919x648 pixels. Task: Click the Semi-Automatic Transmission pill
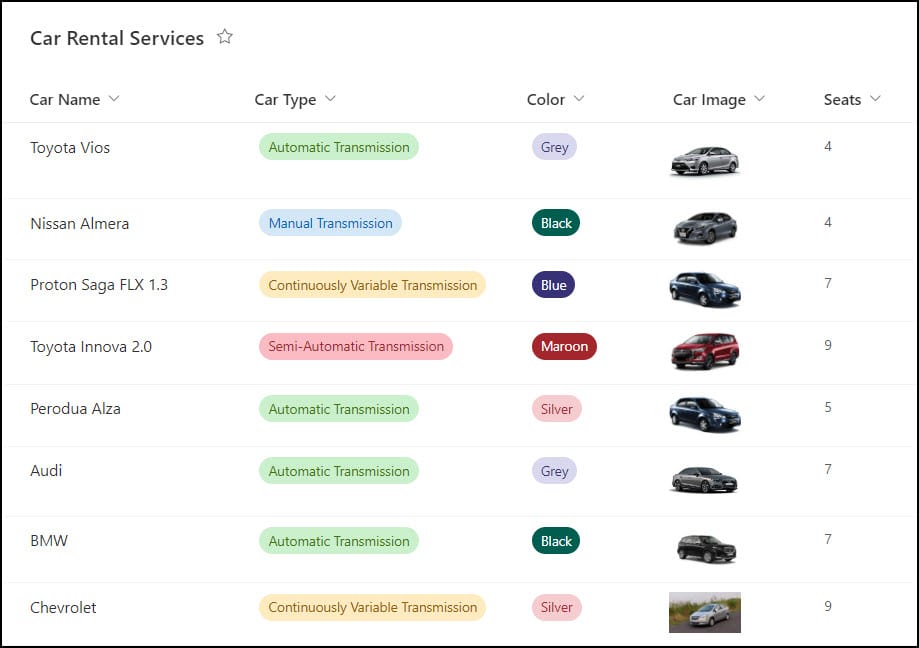[x=356, y=346]
